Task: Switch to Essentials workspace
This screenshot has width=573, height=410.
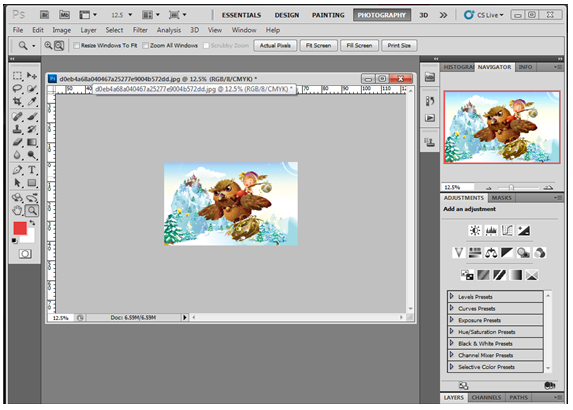Action: pyautogui.click(x=241, y=15)
